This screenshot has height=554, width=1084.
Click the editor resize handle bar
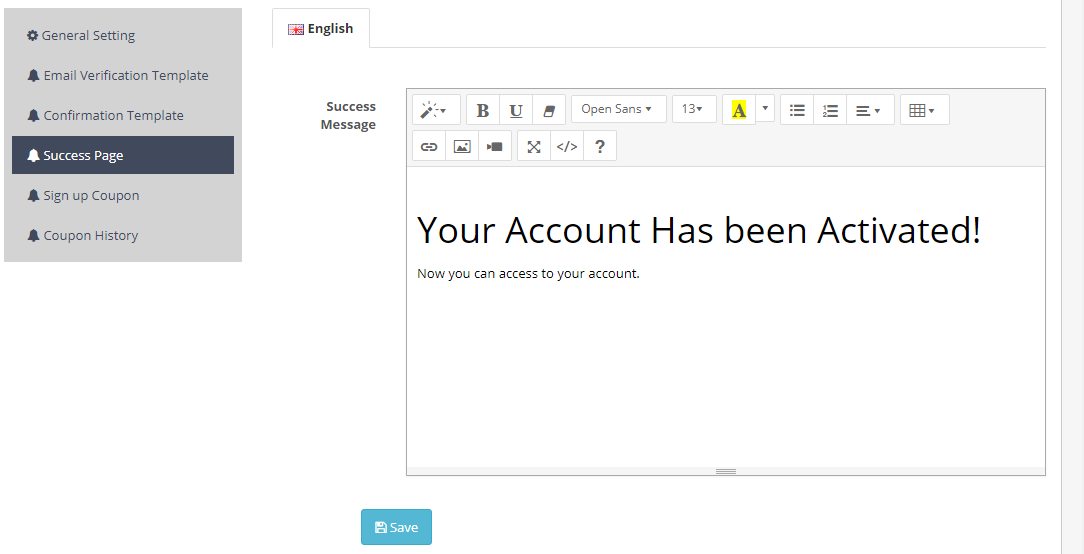[726, 471]
